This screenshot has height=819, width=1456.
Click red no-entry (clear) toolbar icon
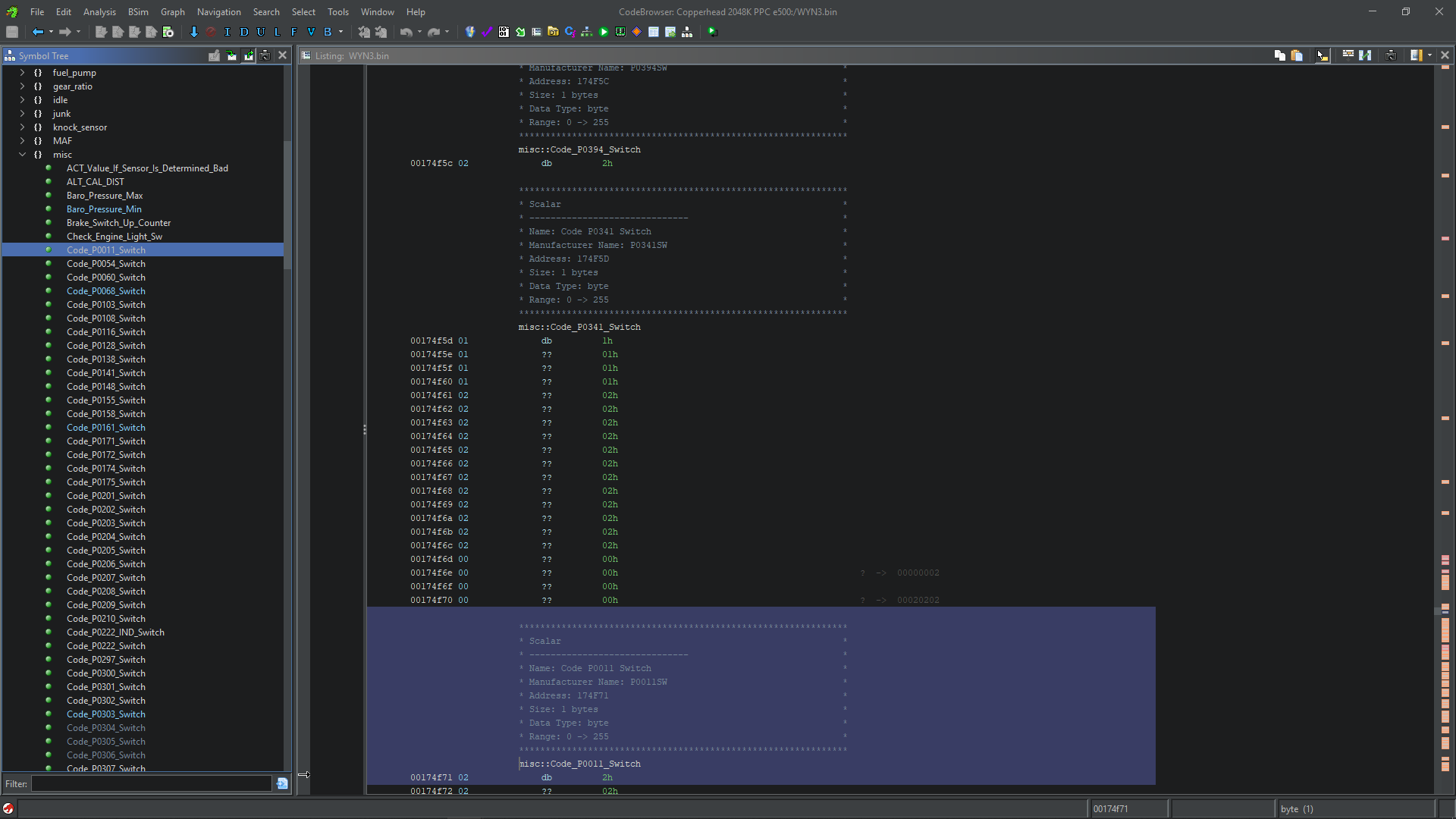(211, 32)
